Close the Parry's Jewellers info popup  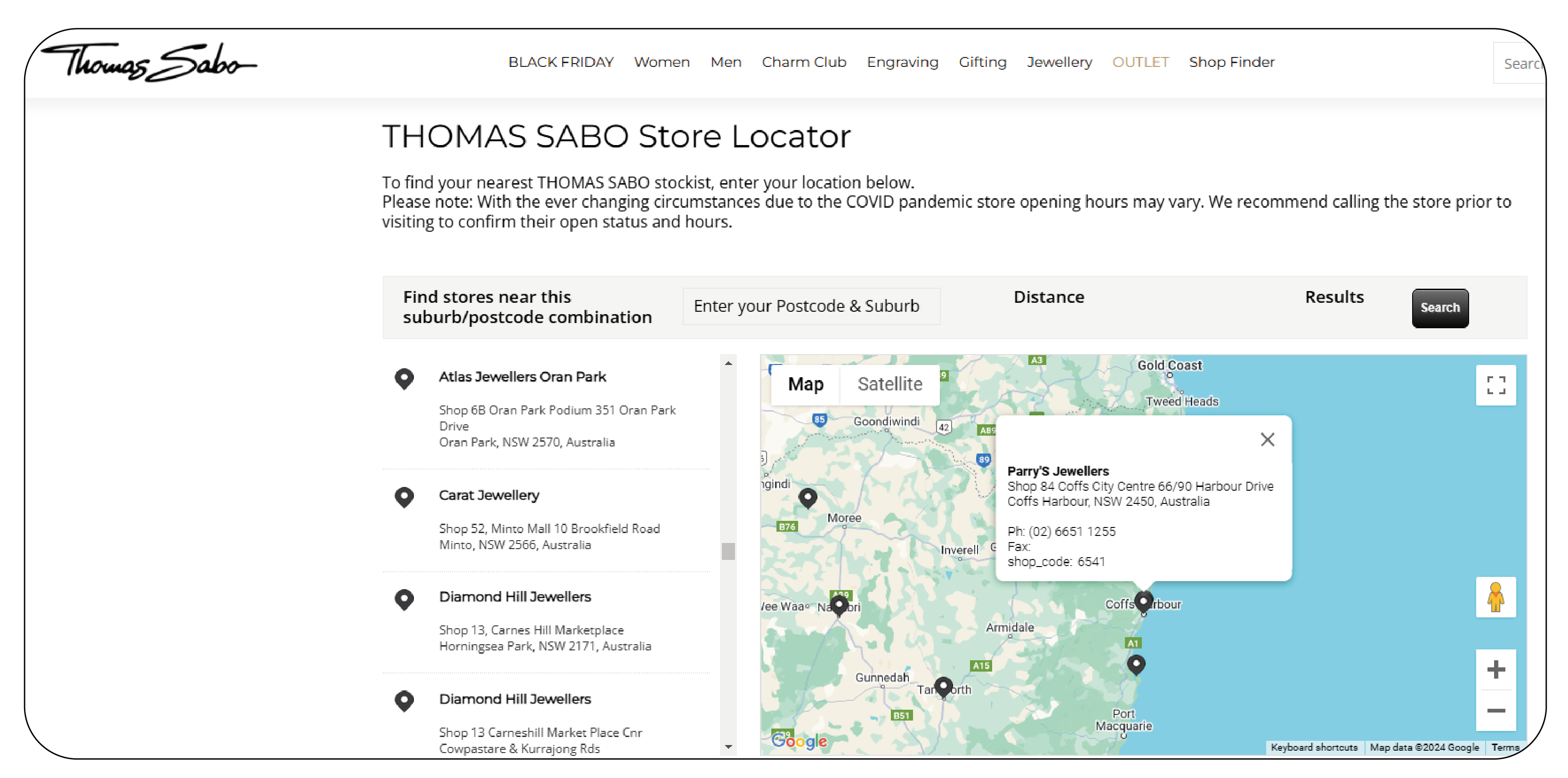1267,439
